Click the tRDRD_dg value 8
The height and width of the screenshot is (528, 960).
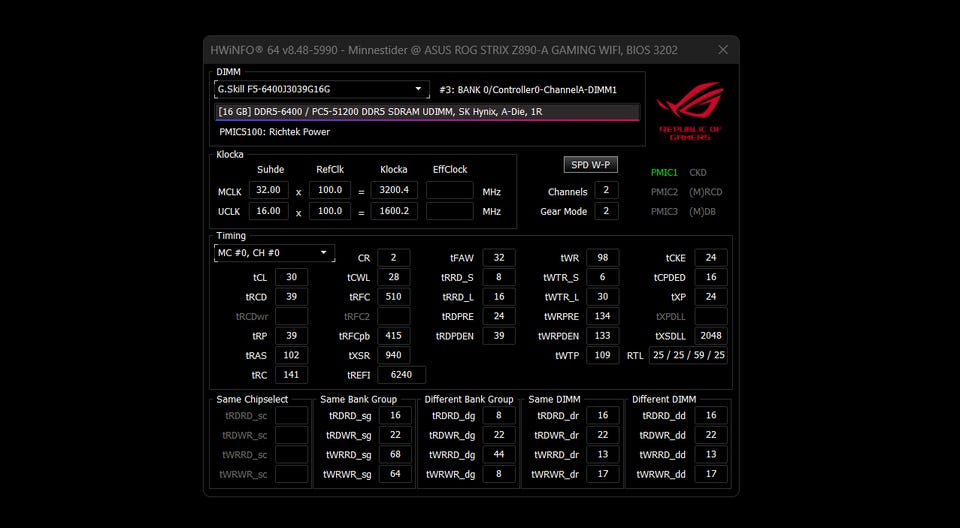499,415
